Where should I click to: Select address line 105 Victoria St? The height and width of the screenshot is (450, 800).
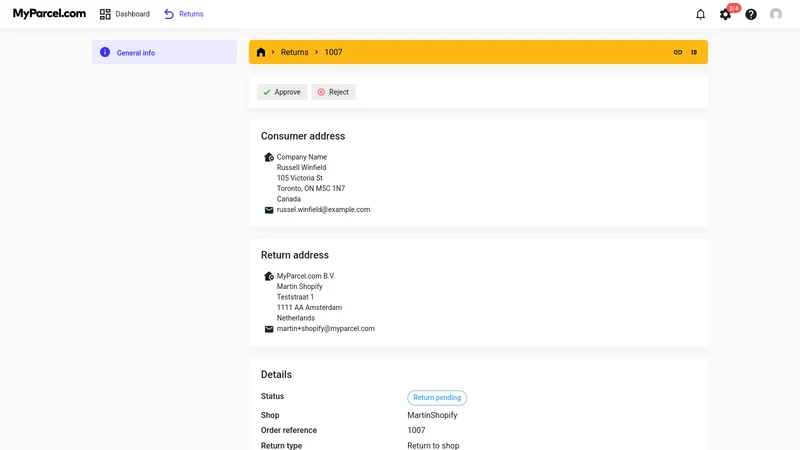299,178
